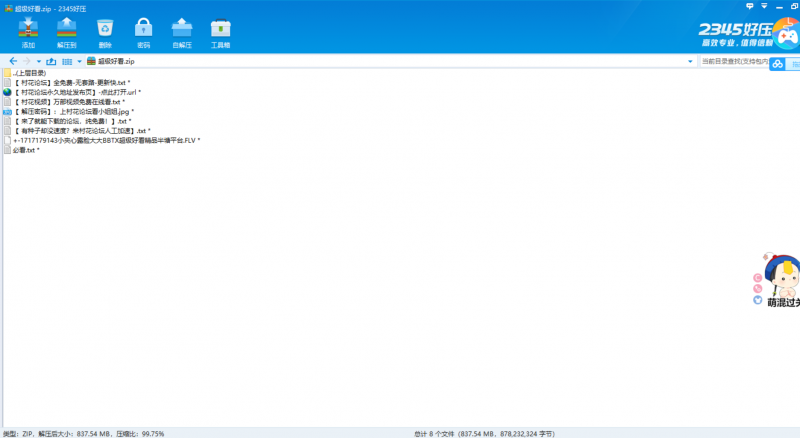Viewport: 800px width, 438px height.
Task: Click the blue shirt icon beside mascot
Action: click(757, 300)
